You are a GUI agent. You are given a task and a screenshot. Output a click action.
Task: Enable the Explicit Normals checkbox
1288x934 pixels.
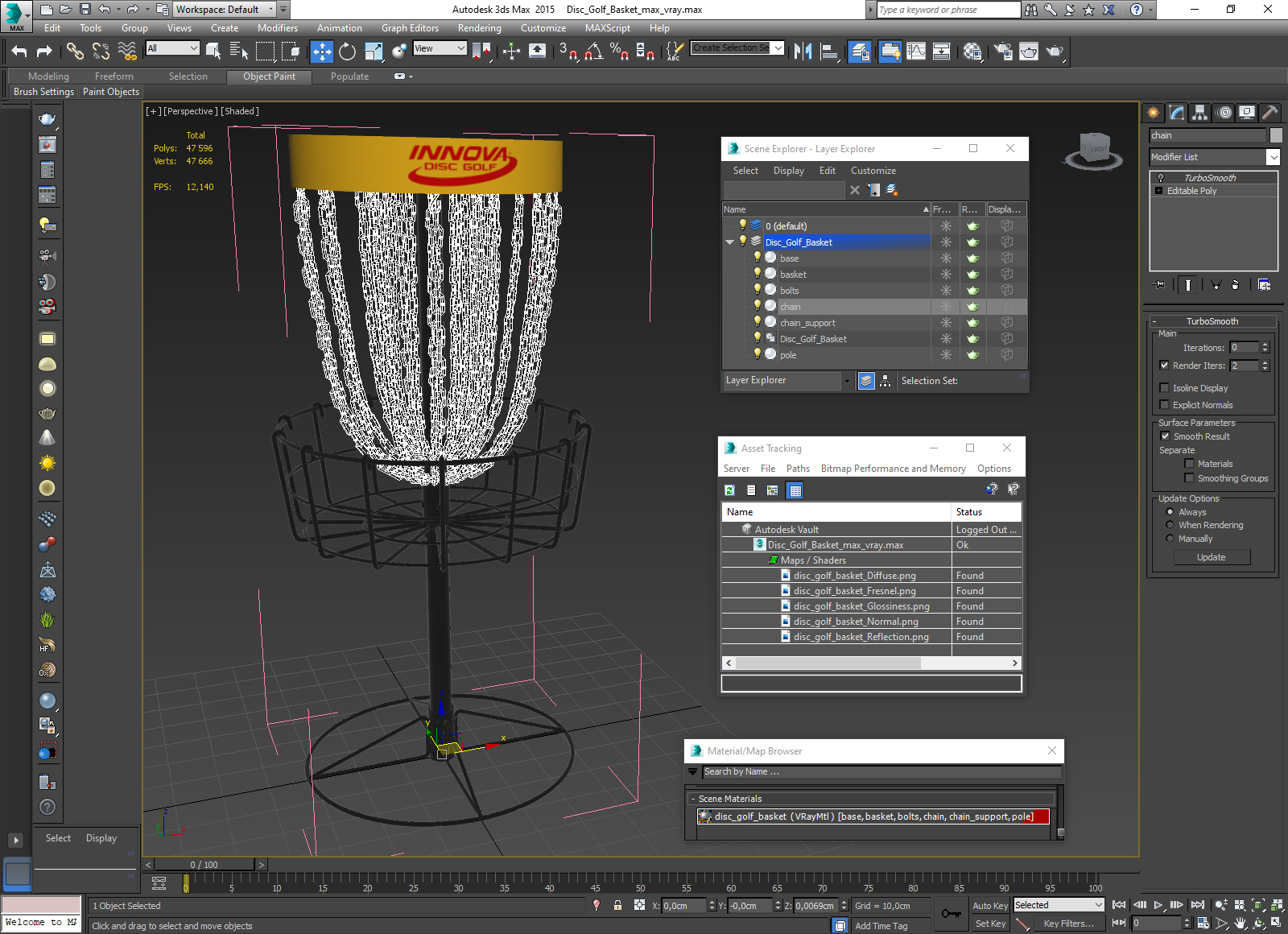pyautogui.click(x=1164, y=405)
